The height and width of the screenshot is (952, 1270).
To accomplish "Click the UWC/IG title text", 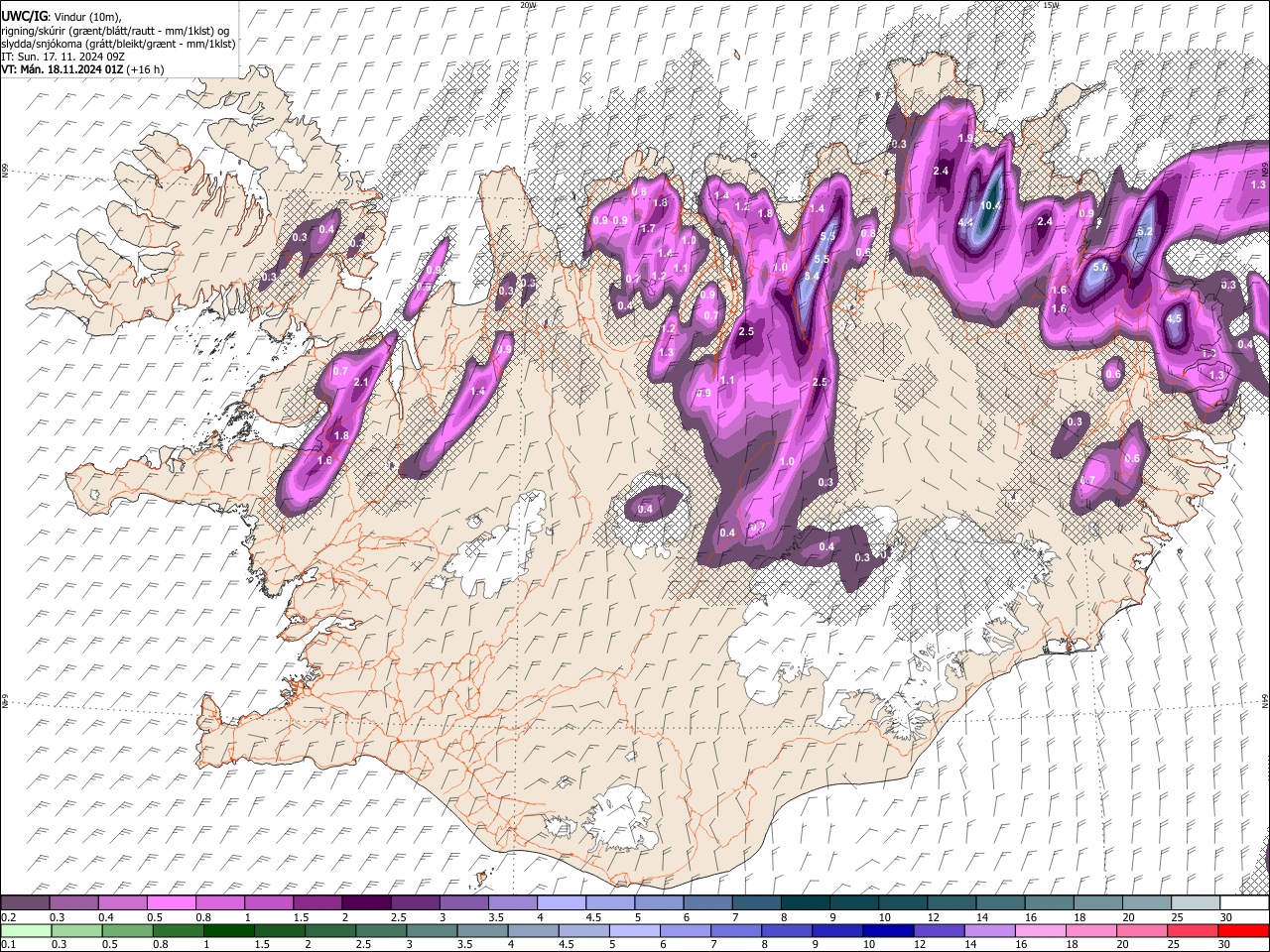I will [x=24, y=17].
